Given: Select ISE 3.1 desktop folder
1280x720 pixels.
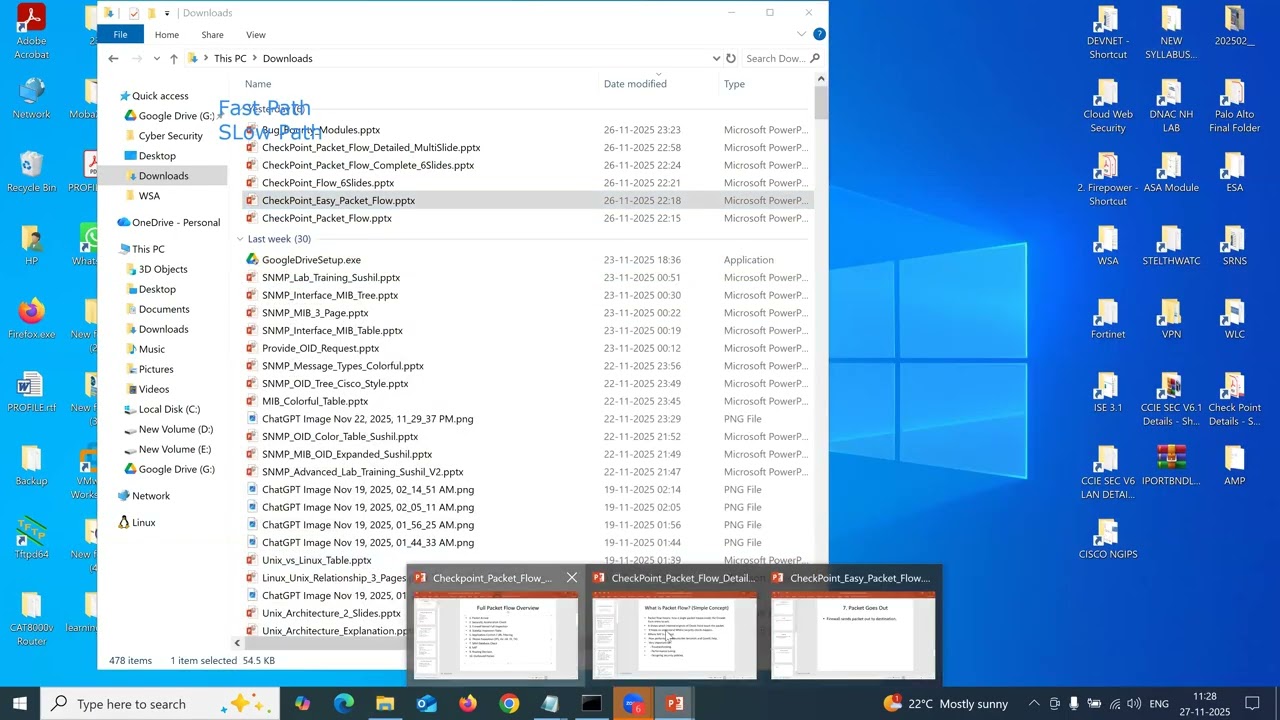Looking at the screenshot, I should click(1107, 391).
